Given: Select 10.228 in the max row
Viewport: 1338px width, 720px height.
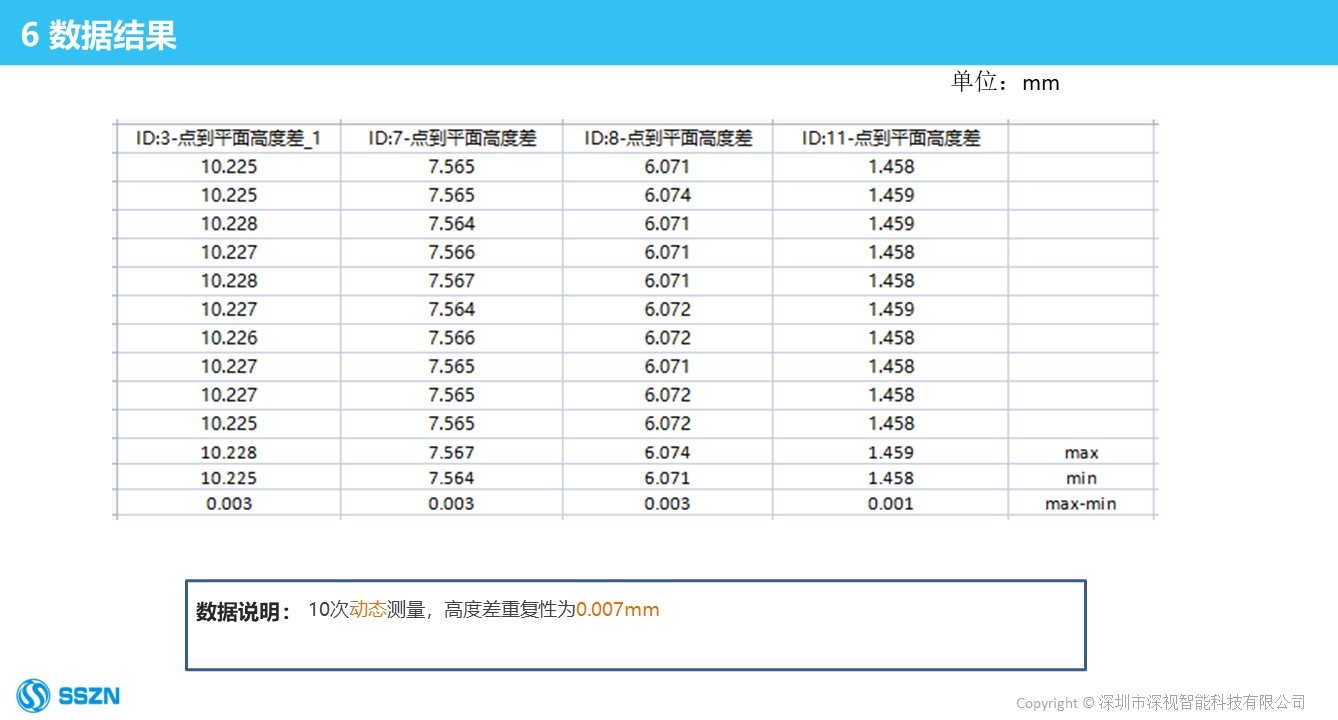Looking at the screenshot, I should coord(229,453).
